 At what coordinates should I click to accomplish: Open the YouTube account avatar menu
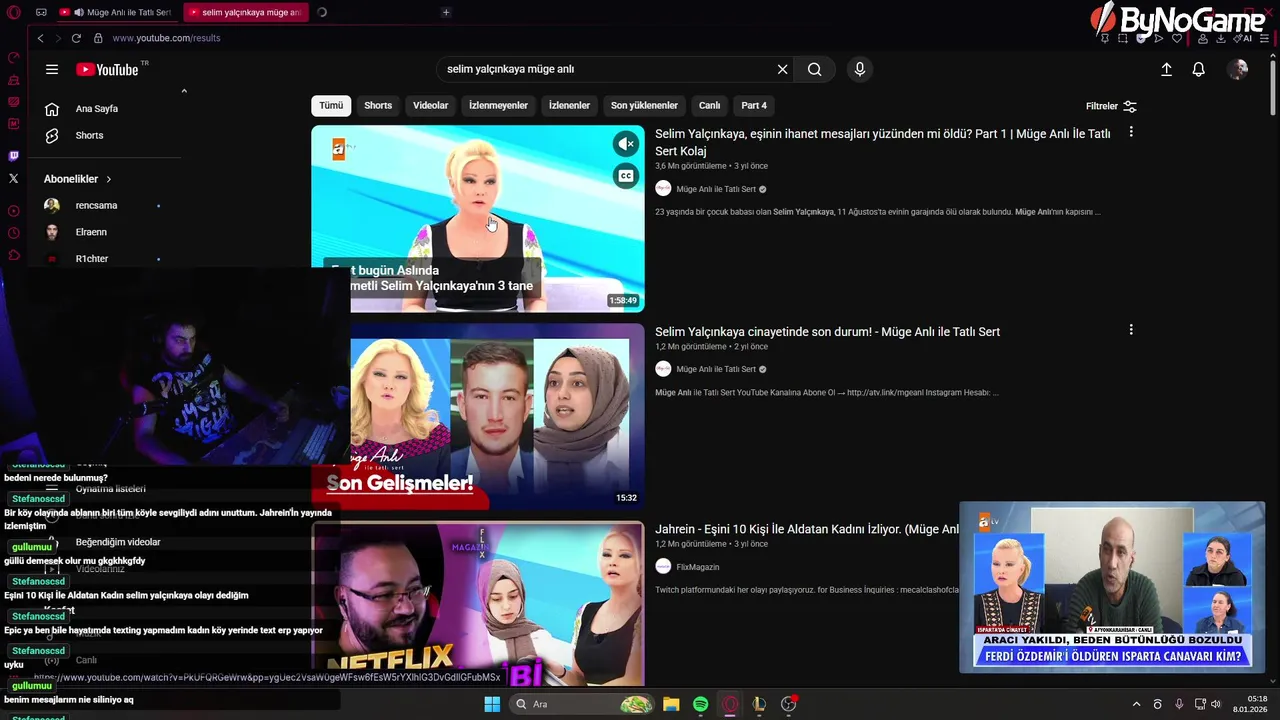click(x=1238, y=69)
